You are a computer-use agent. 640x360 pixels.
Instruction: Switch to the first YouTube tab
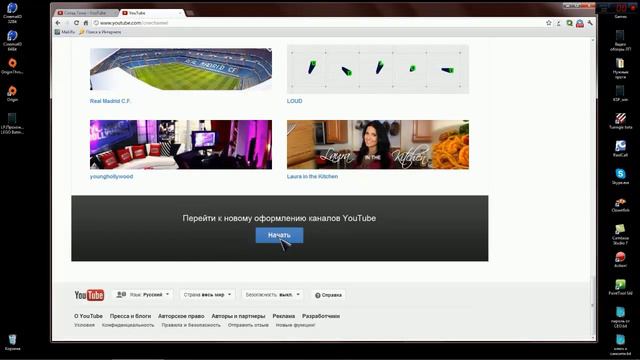pyautogui.click(x=86, y=13)
